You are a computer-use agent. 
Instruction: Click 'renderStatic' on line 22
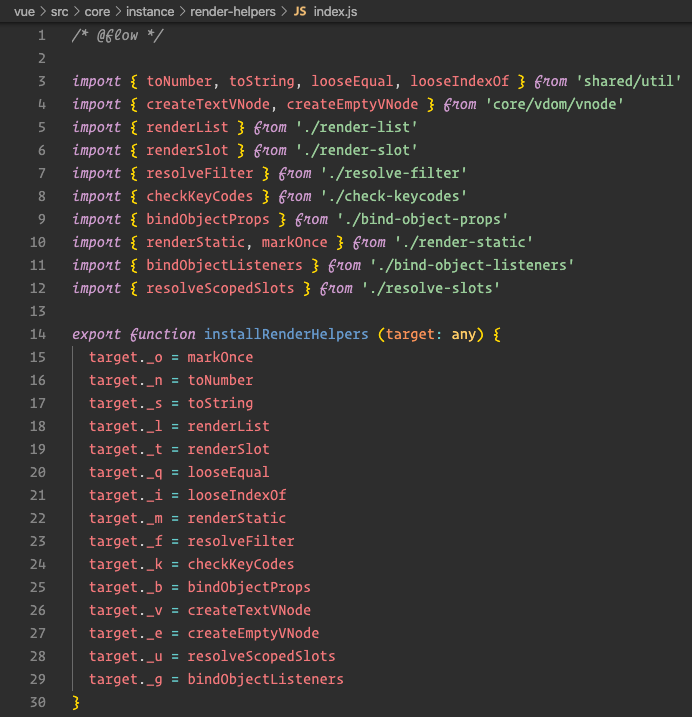point(236,518)
